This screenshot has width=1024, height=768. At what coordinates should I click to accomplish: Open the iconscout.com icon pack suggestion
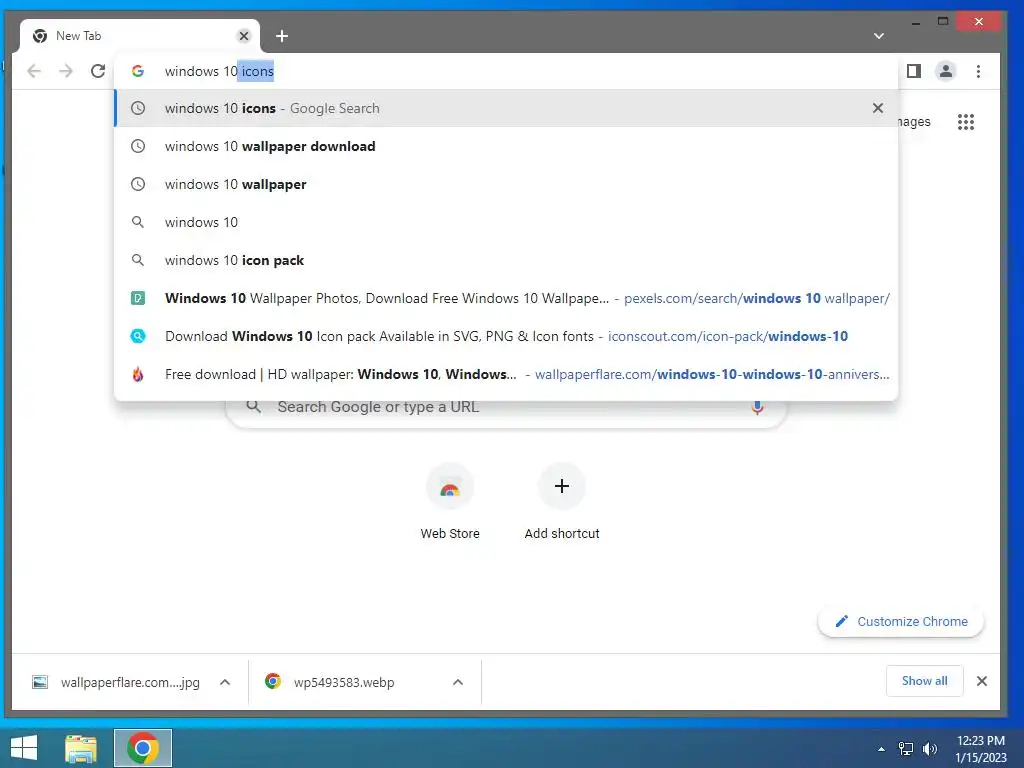pyautogui.click(x=506, y=336)
